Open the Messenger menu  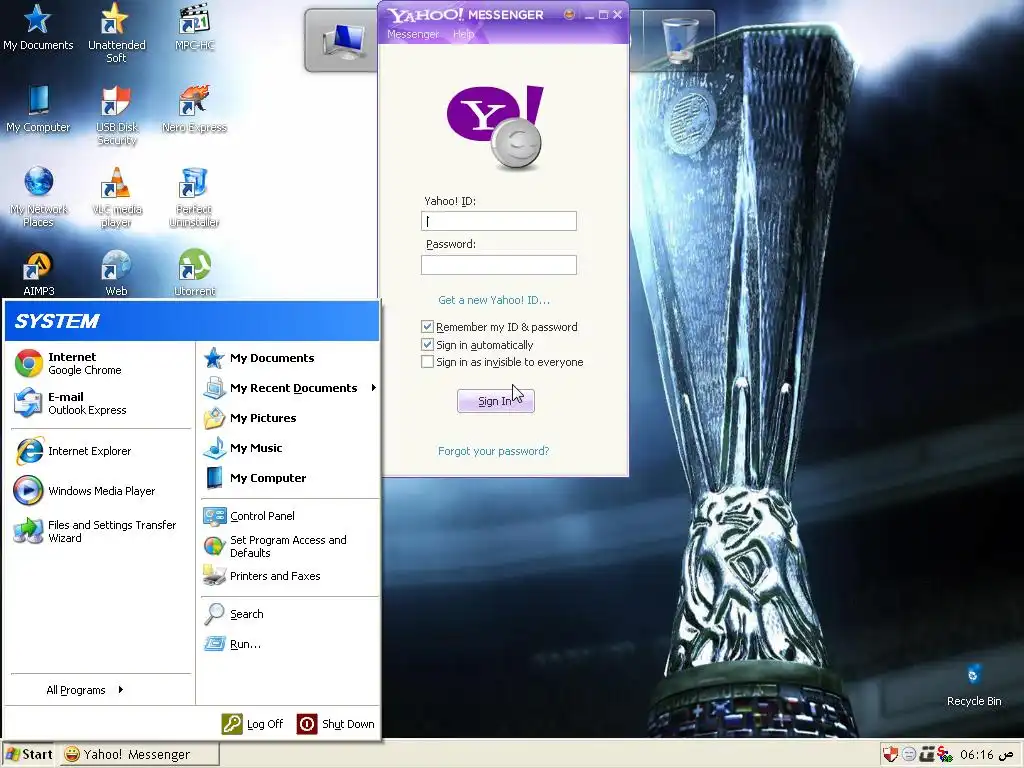(x=413, y=34)
